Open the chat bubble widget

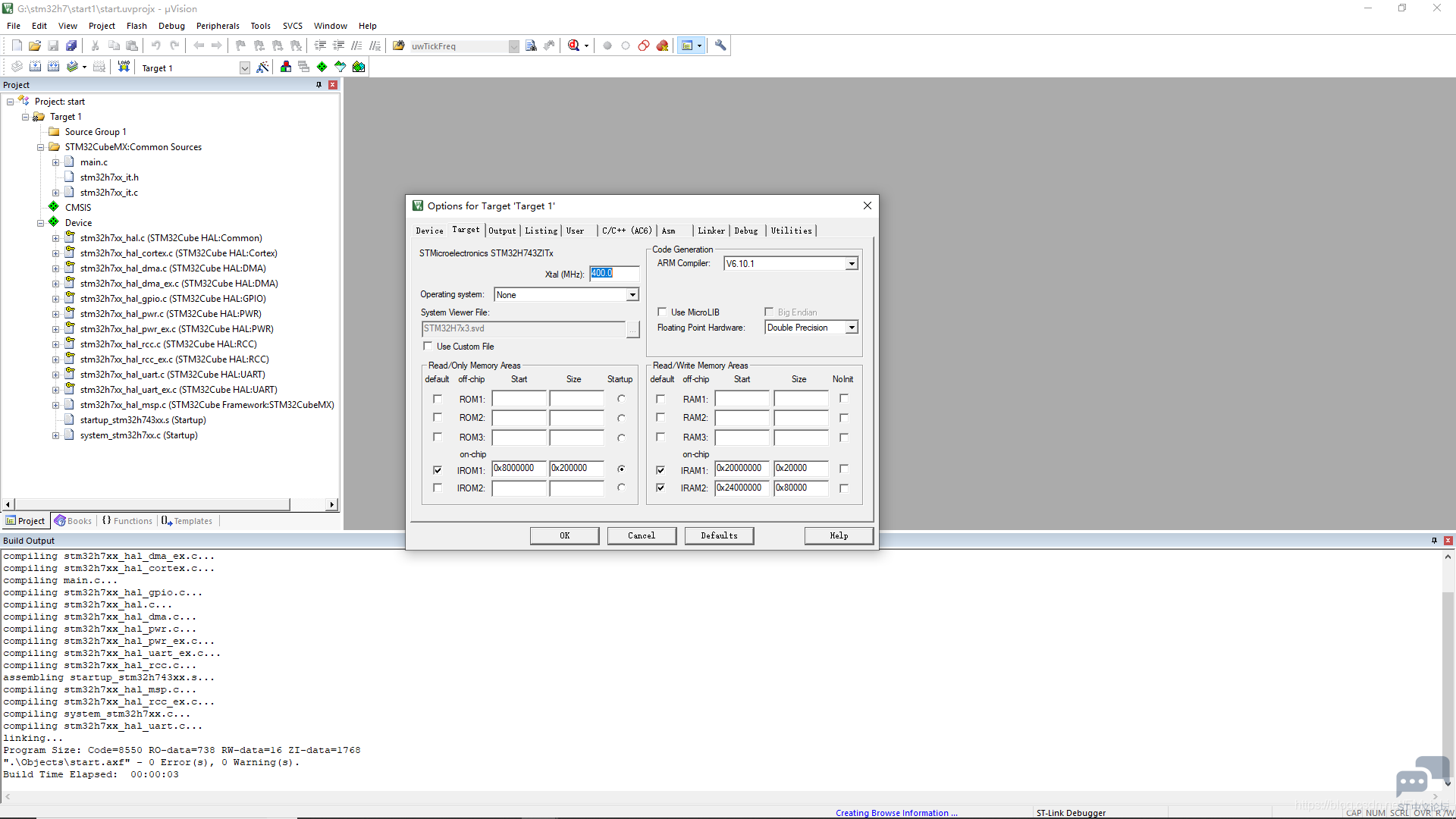pyautogui.click(x=1422, y=777)
